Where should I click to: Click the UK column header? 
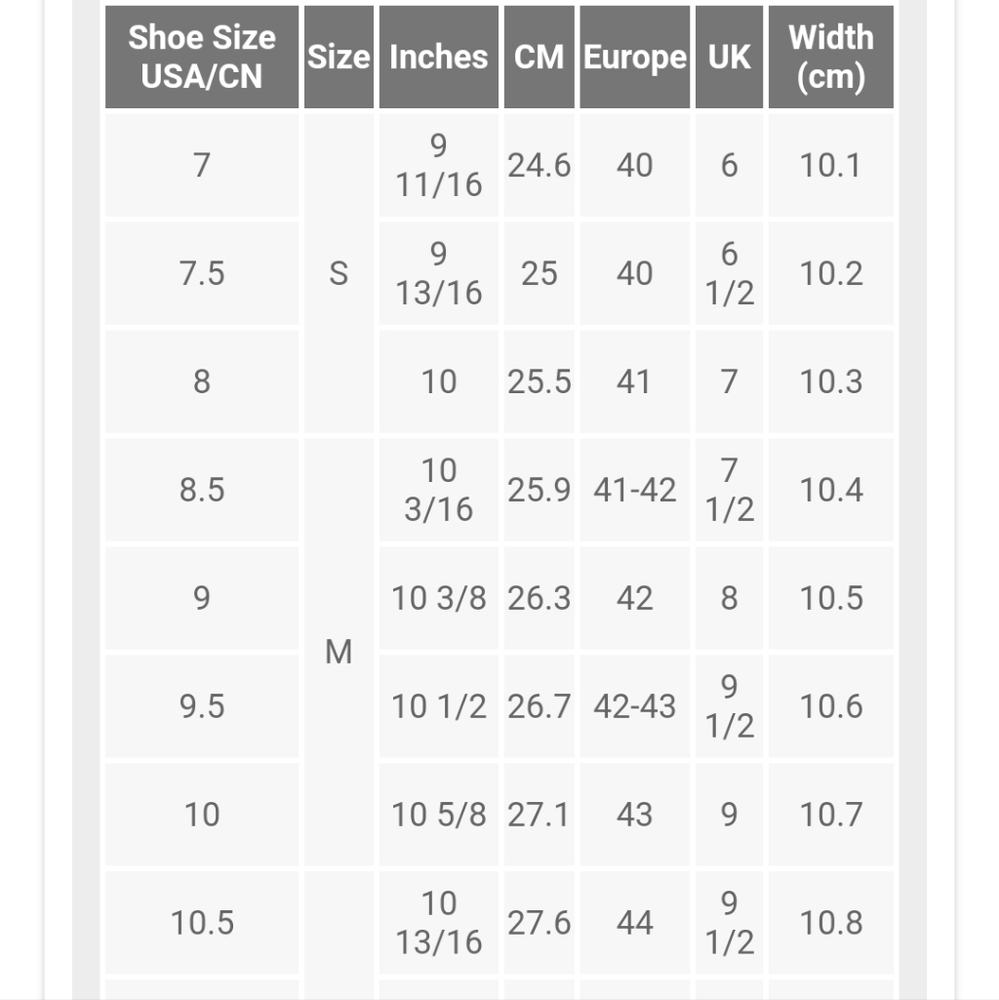(729, 57)
